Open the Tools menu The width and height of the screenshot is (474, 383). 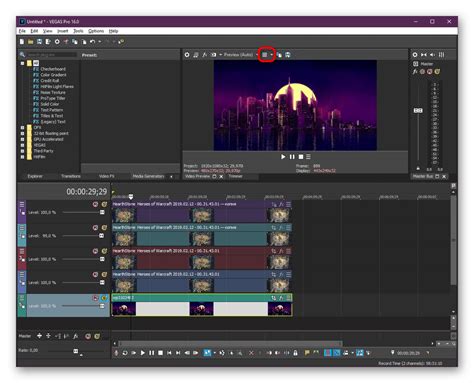78,31
